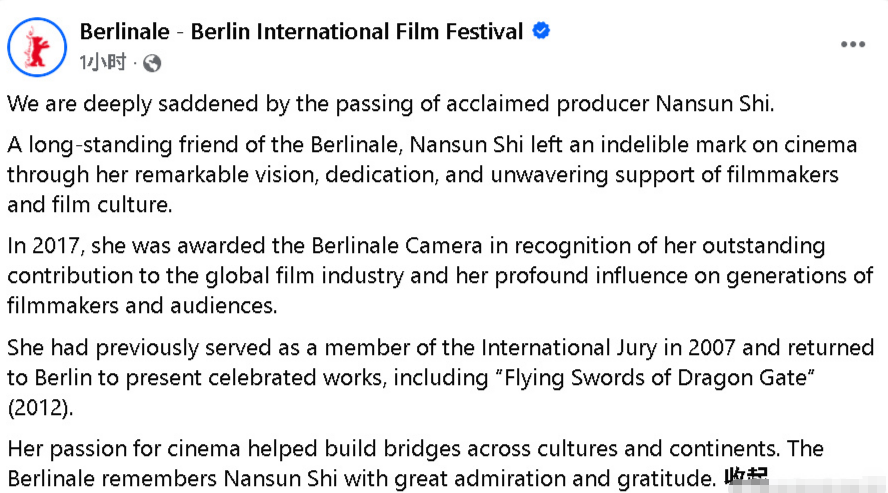
Task: Click the sentence beginning 'We are deeply saddened'
Action: point(390,104)
